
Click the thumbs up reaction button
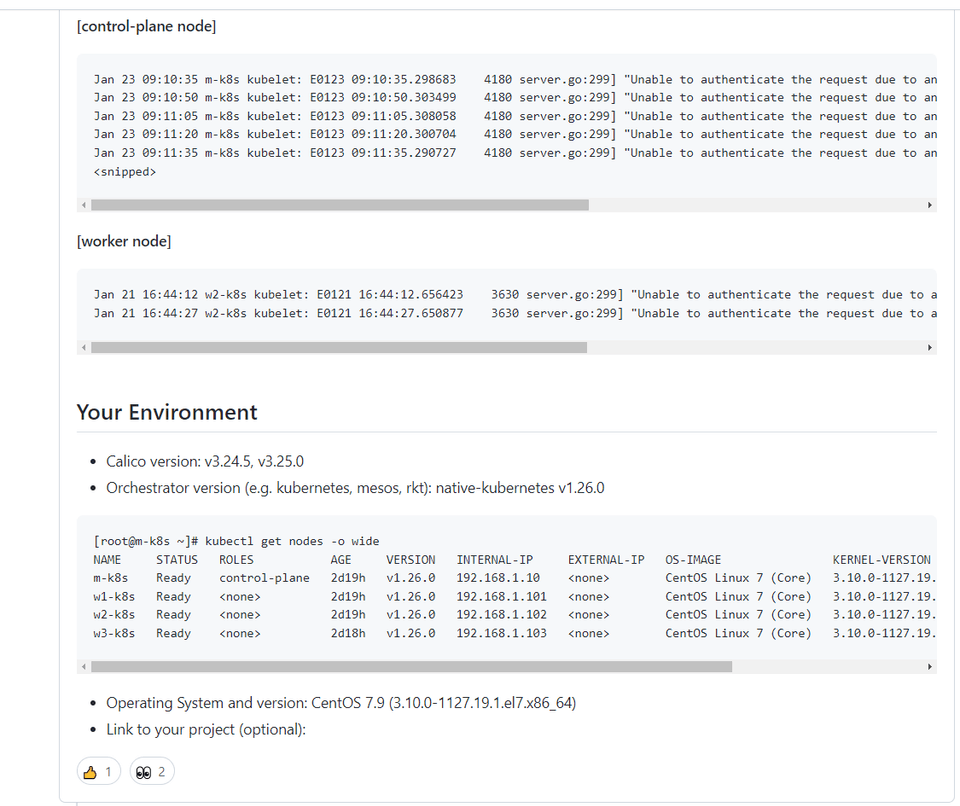pyautogui.click(x=99, y=772)
